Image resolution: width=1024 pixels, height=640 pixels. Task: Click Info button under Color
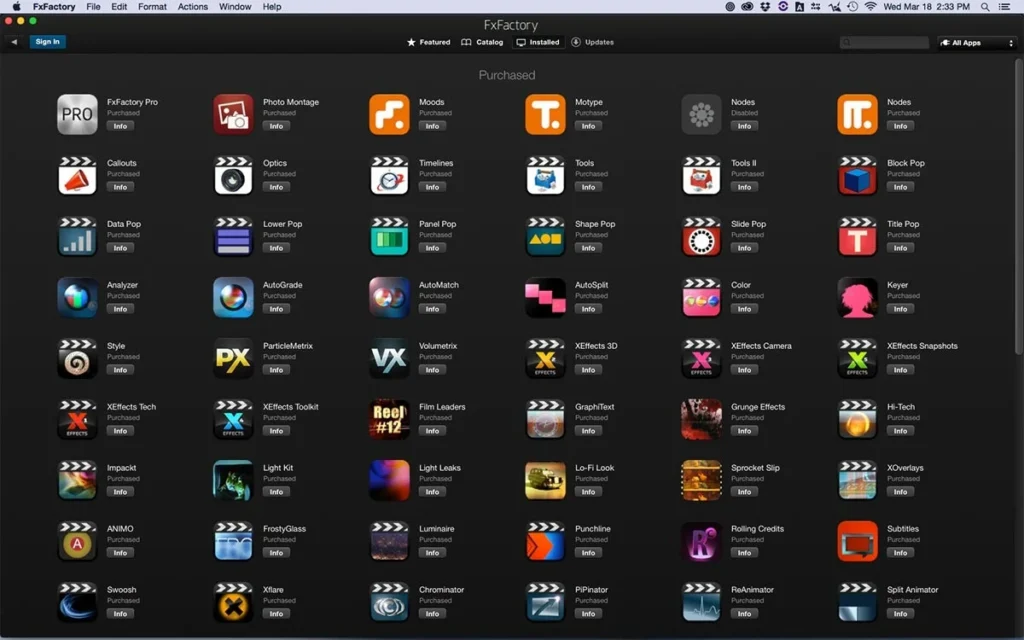[x=744, y=309]
